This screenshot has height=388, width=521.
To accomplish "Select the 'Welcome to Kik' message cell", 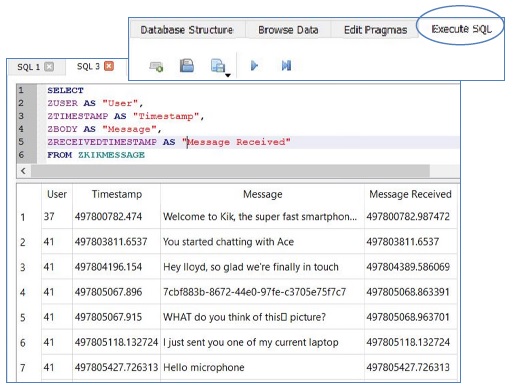I will coord(262,217).
